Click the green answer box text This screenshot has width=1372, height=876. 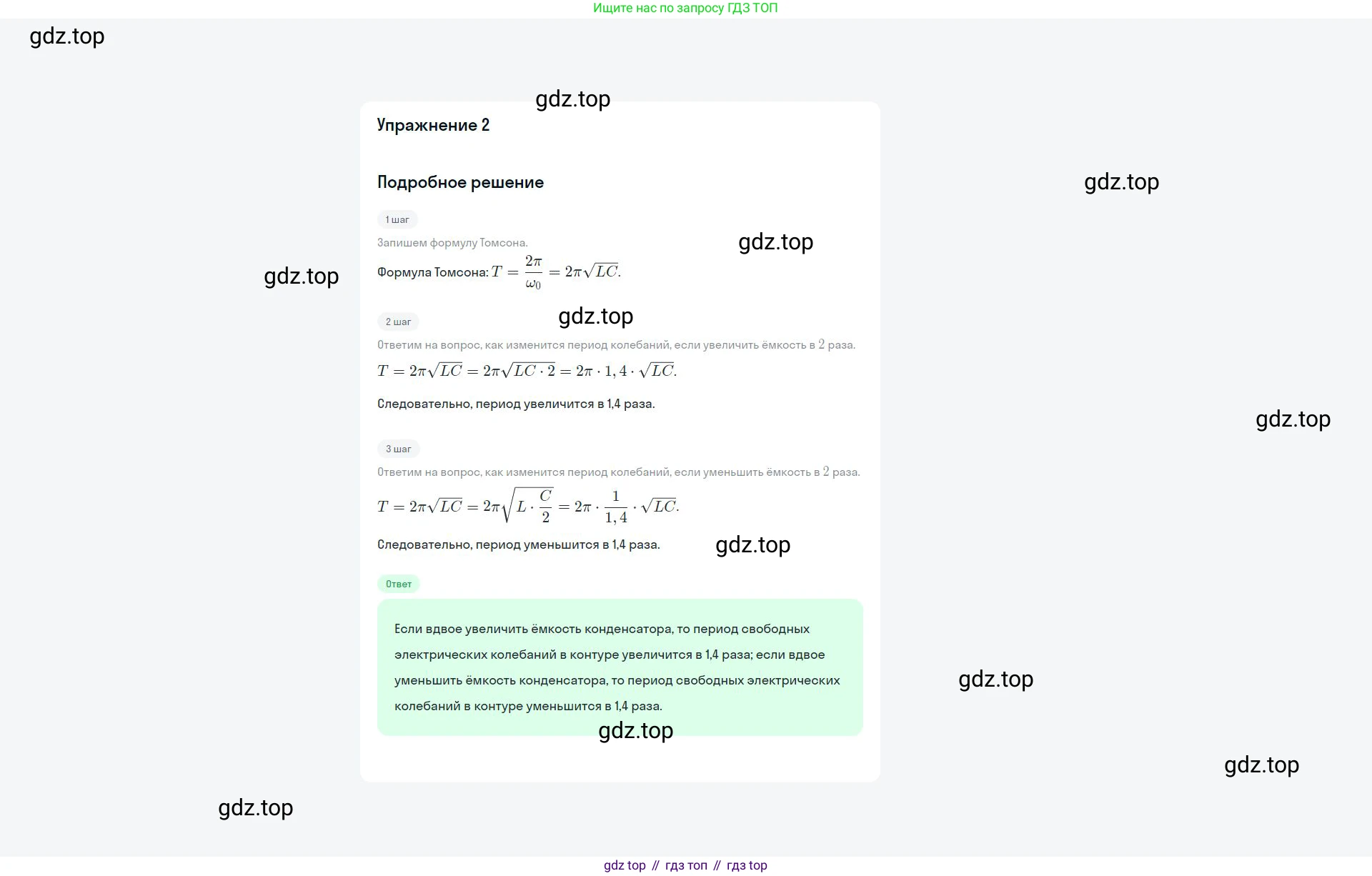tap(619, 667)
